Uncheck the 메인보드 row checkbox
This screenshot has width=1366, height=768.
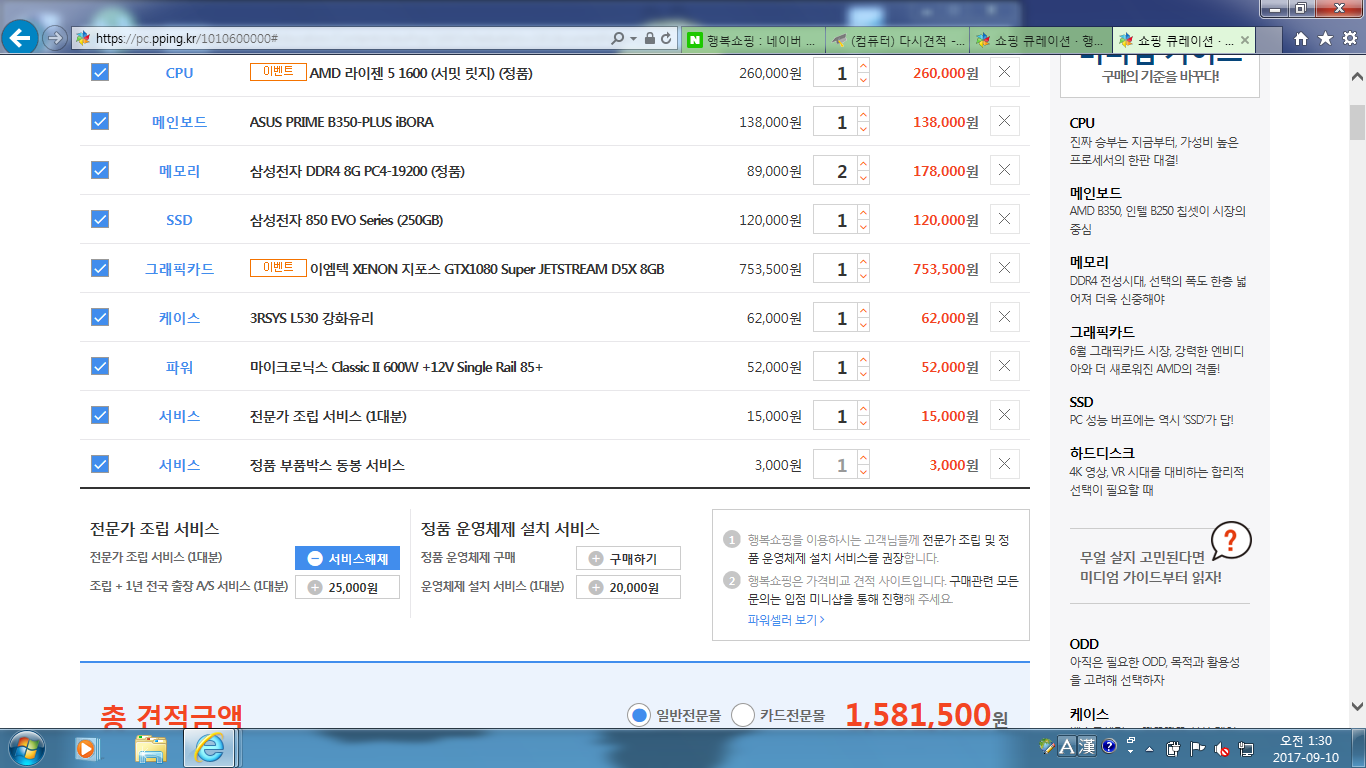[x=100, y=121]
